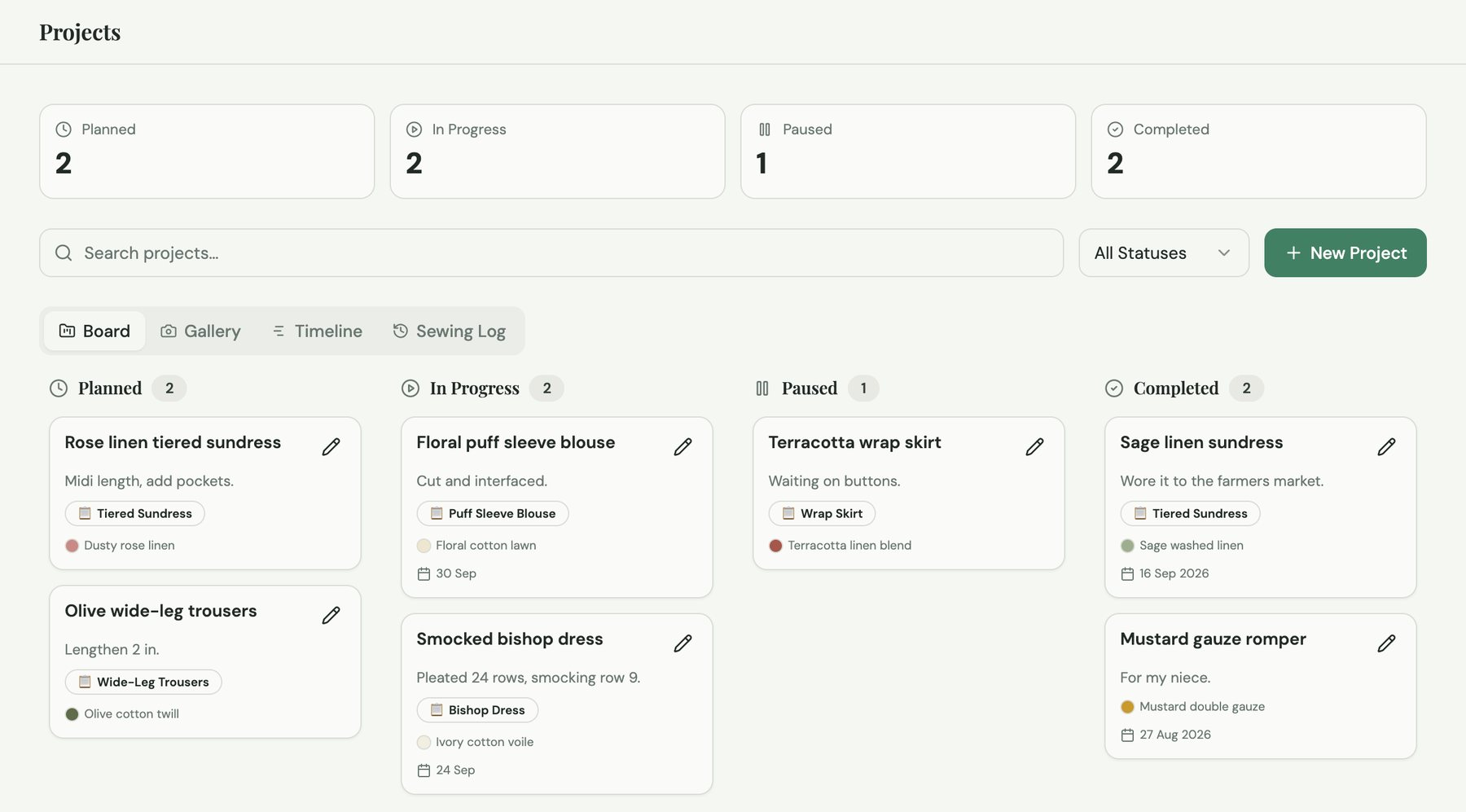1466x812 pixels.
Task: Open the Timeline view tab
Action: point(317,331)
